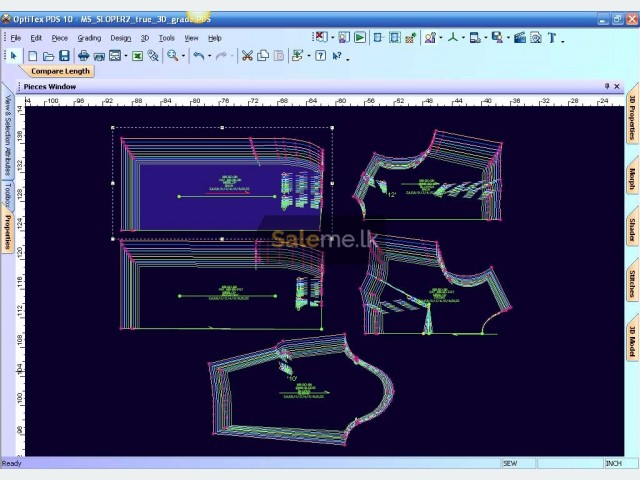Open the 3D Properties side tab
640x480 pixels.
tap(632, 117)
